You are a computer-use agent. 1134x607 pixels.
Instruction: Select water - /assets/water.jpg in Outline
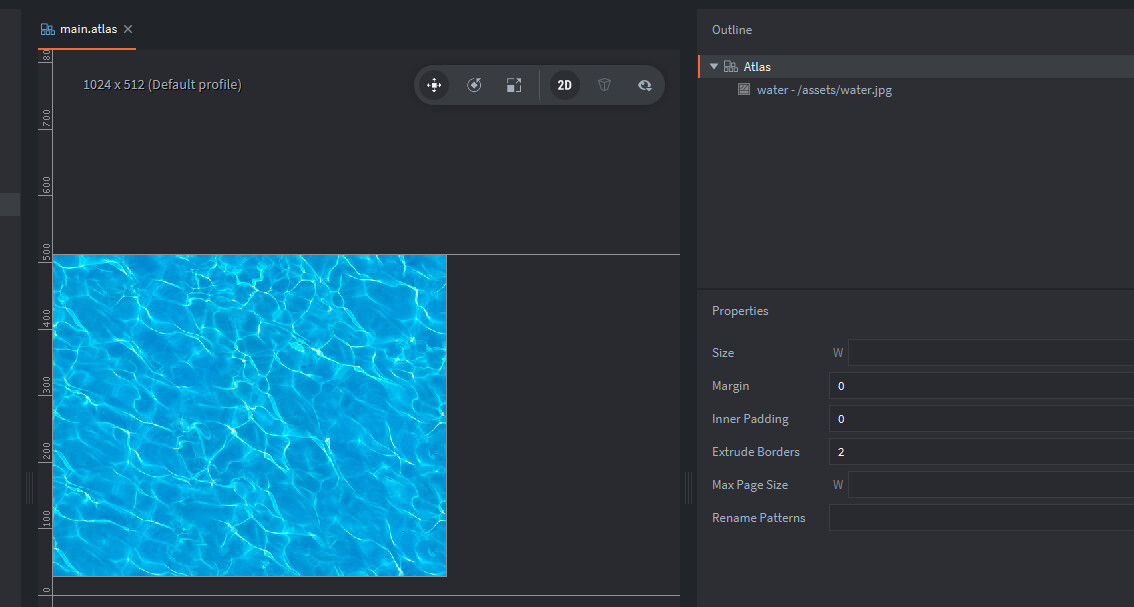(x=824, y=90)
